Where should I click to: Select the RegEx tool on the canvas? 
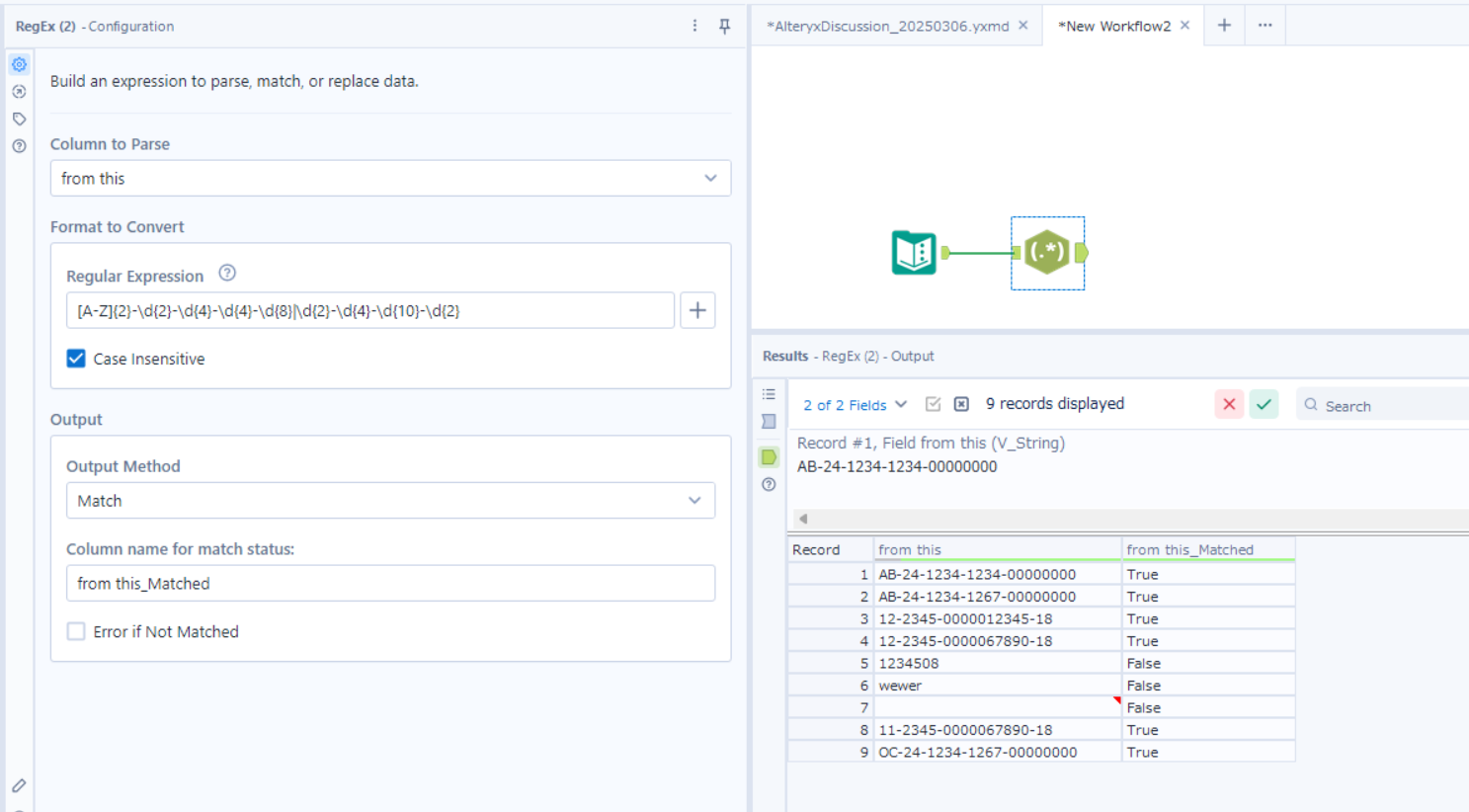1047,253
